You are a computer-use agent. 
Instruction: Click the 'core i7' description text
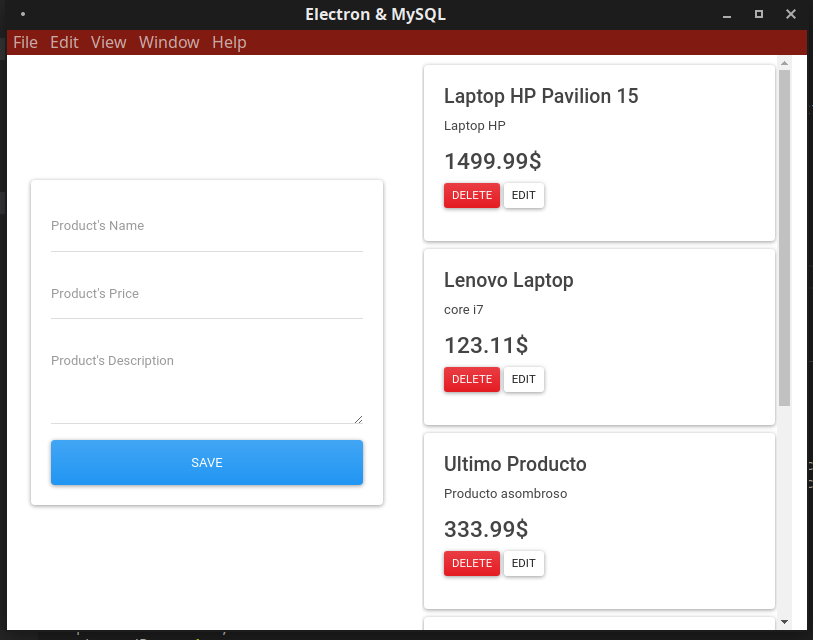click(x=464, y=310)
